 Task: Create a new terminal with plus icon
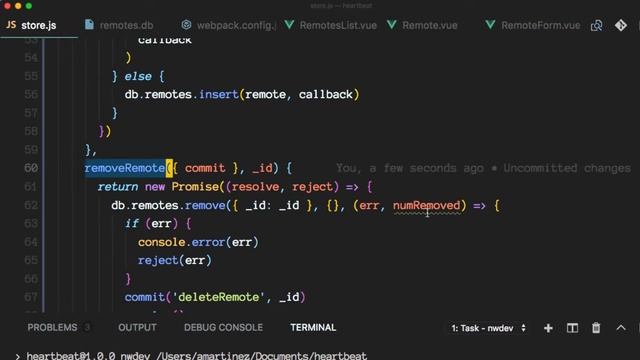[548, 328]
